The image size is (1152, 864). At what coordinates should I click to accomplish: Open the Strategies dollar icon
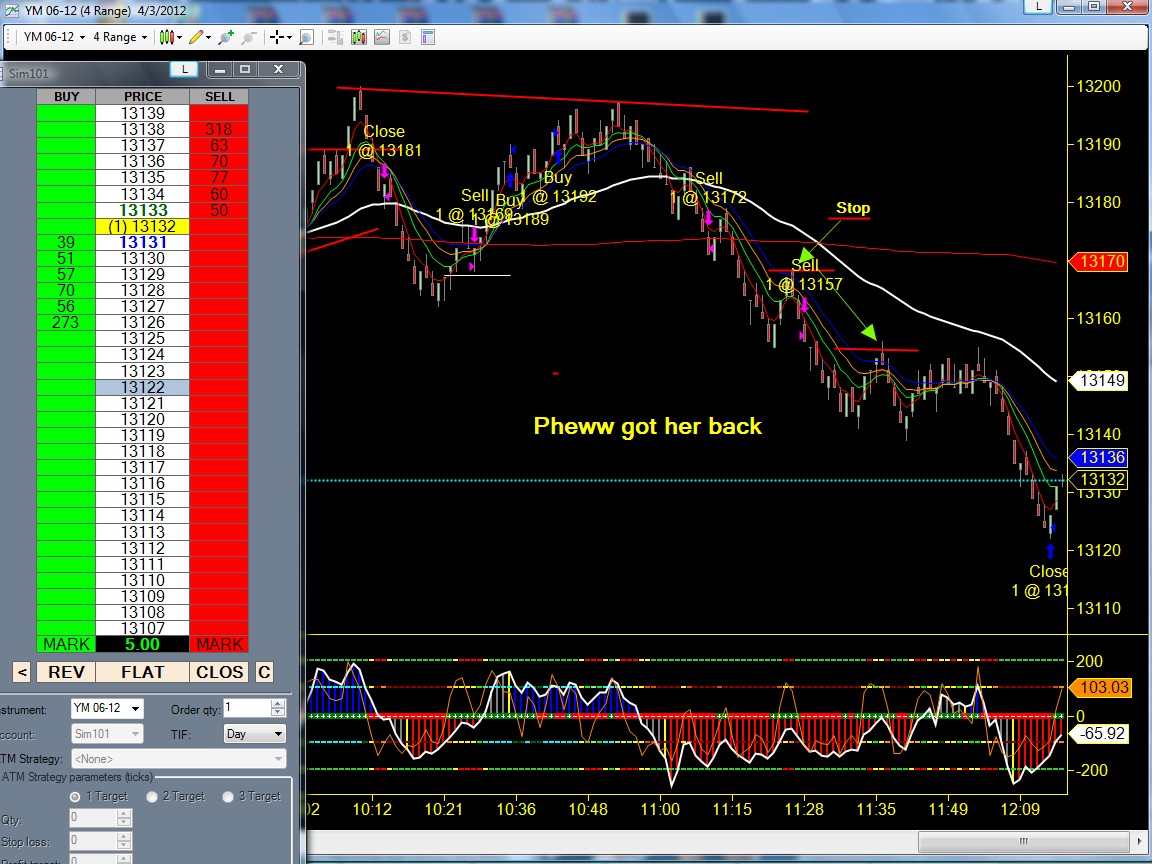tap(405, 37)
